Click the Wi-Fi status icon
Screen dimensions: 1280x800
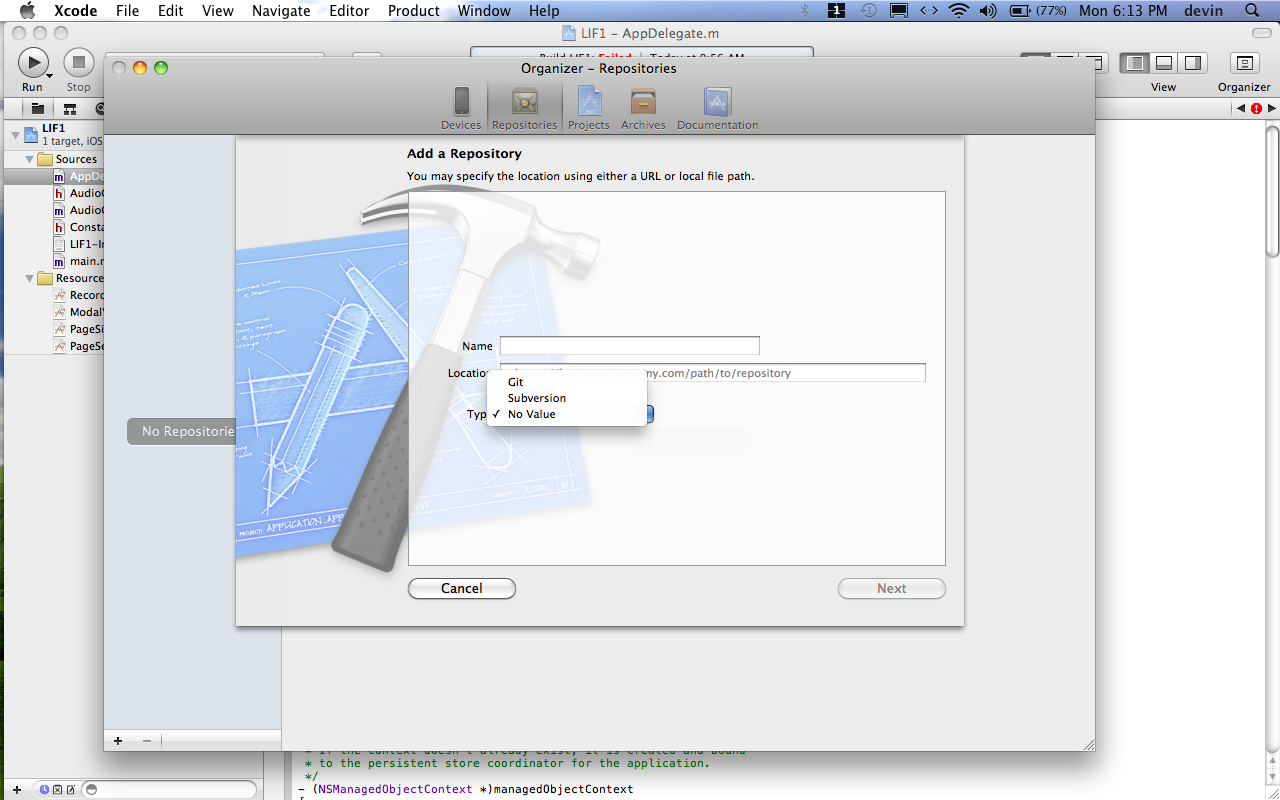point(959,11)
